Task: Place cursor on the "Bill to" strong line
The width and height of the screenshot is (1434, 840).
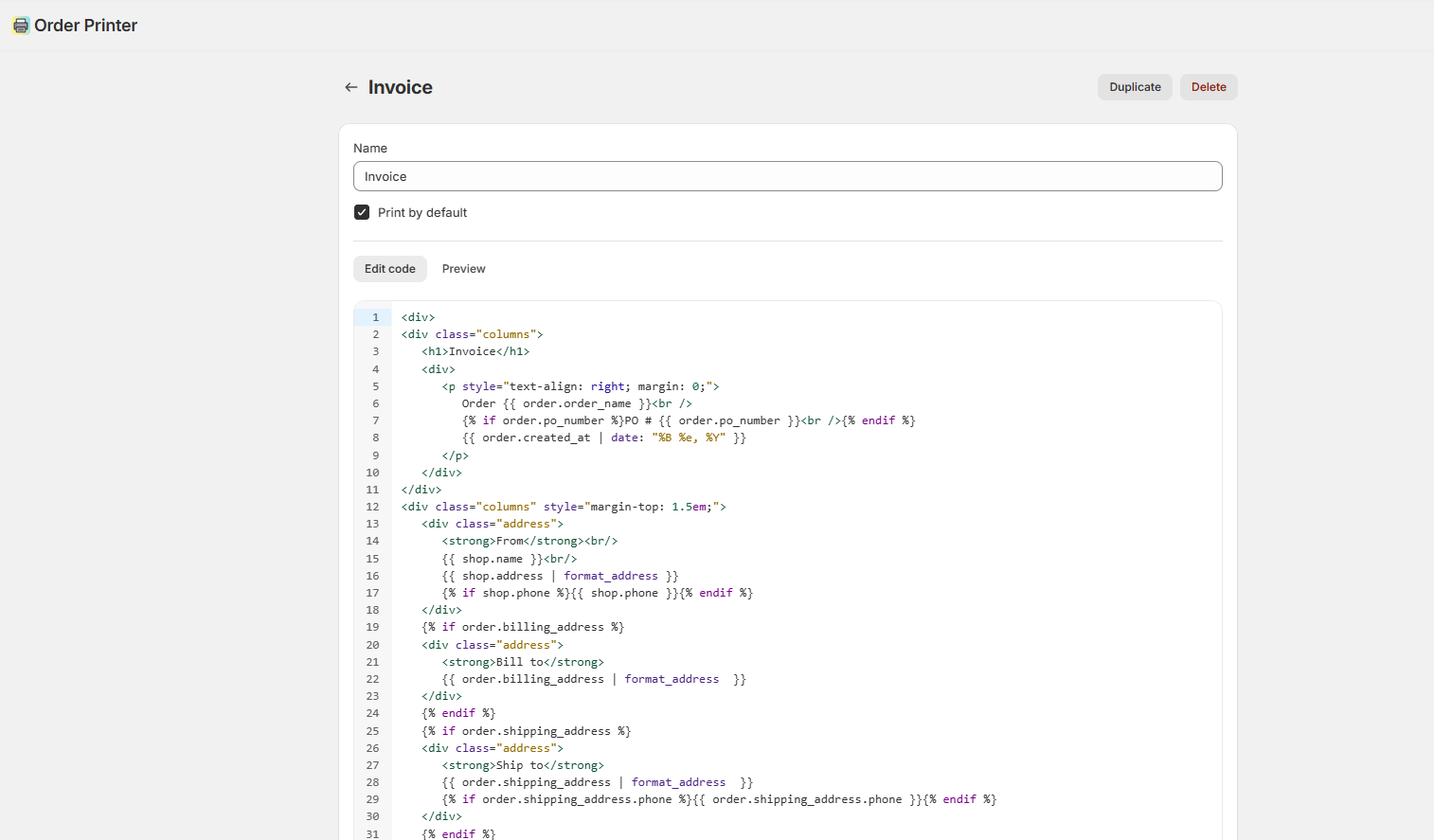Action: pos(523,662)
